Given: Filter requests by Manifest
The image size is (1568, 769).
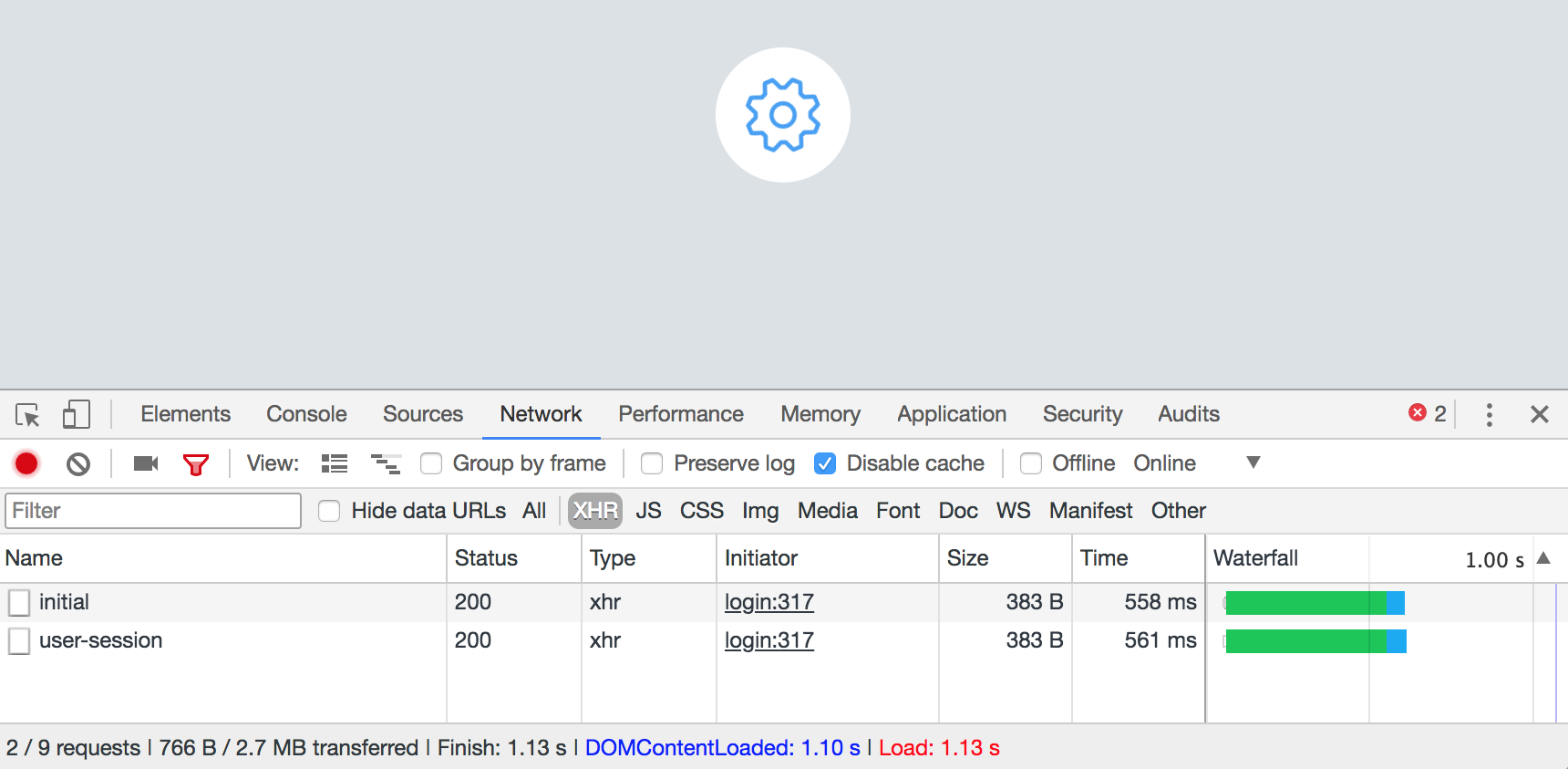Looking at the screenshot, I should 1091,511.
